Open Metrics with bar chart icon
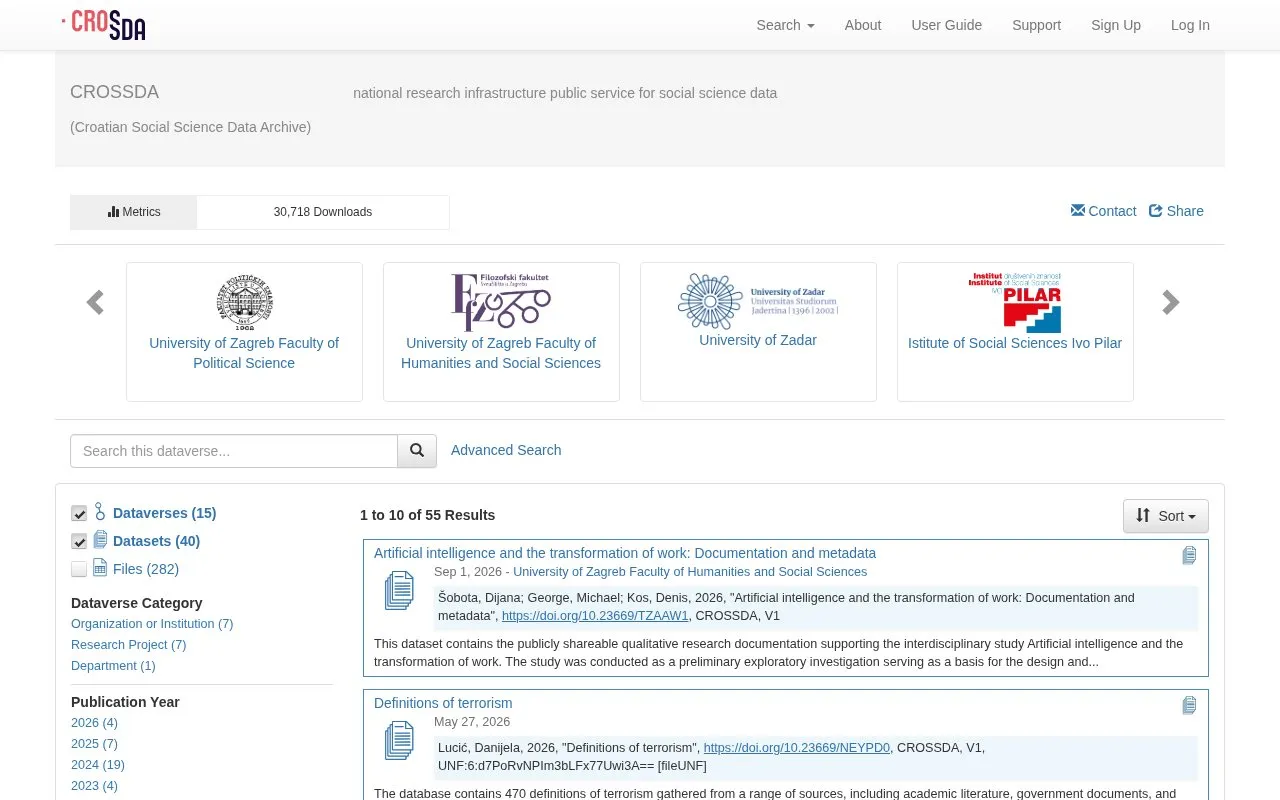This screenshot has width=1280, height=800. (134, 212)
